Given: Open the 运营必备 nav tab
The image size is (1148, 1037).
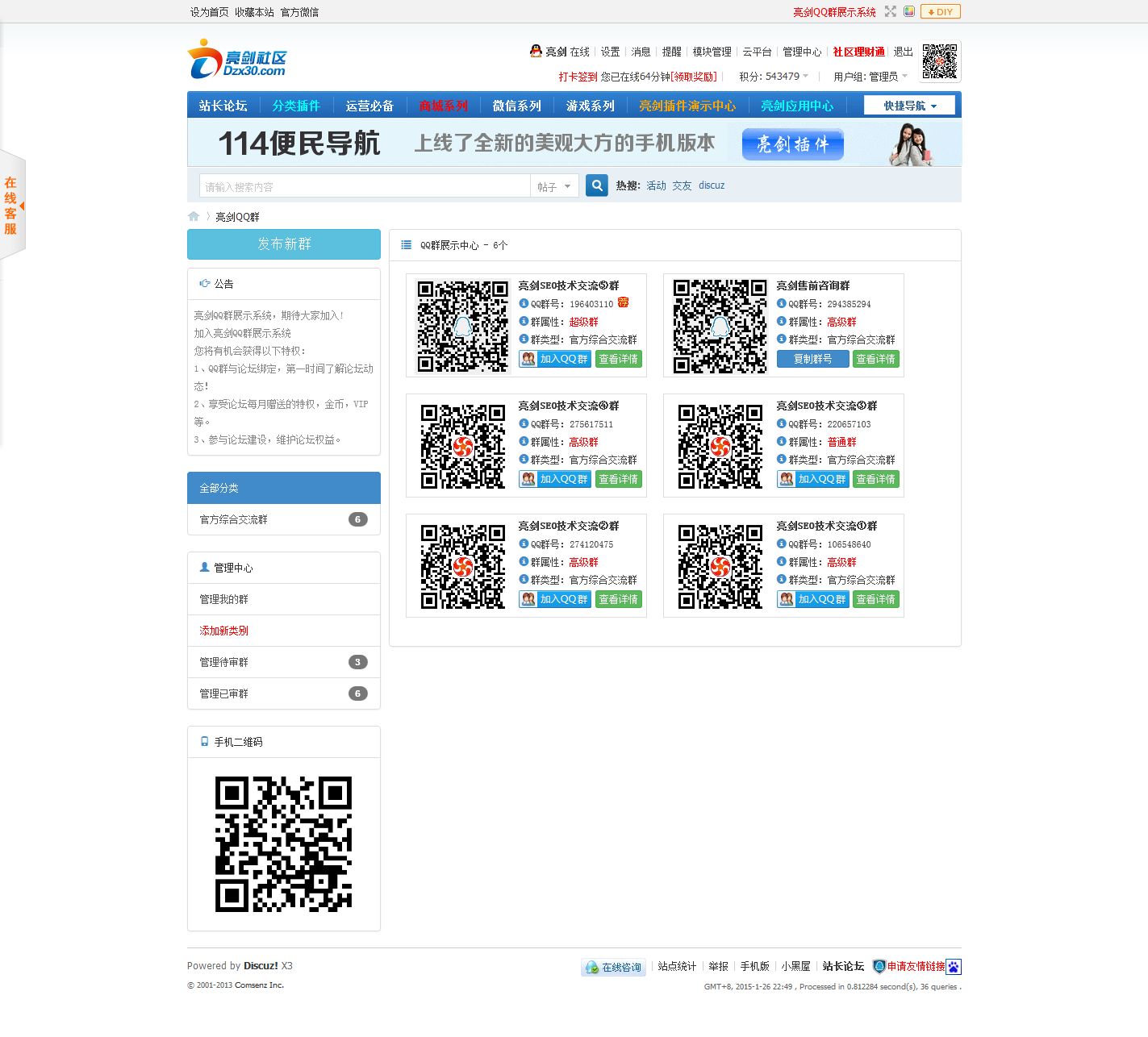Looking at the screenshot, I should (369, 106).
